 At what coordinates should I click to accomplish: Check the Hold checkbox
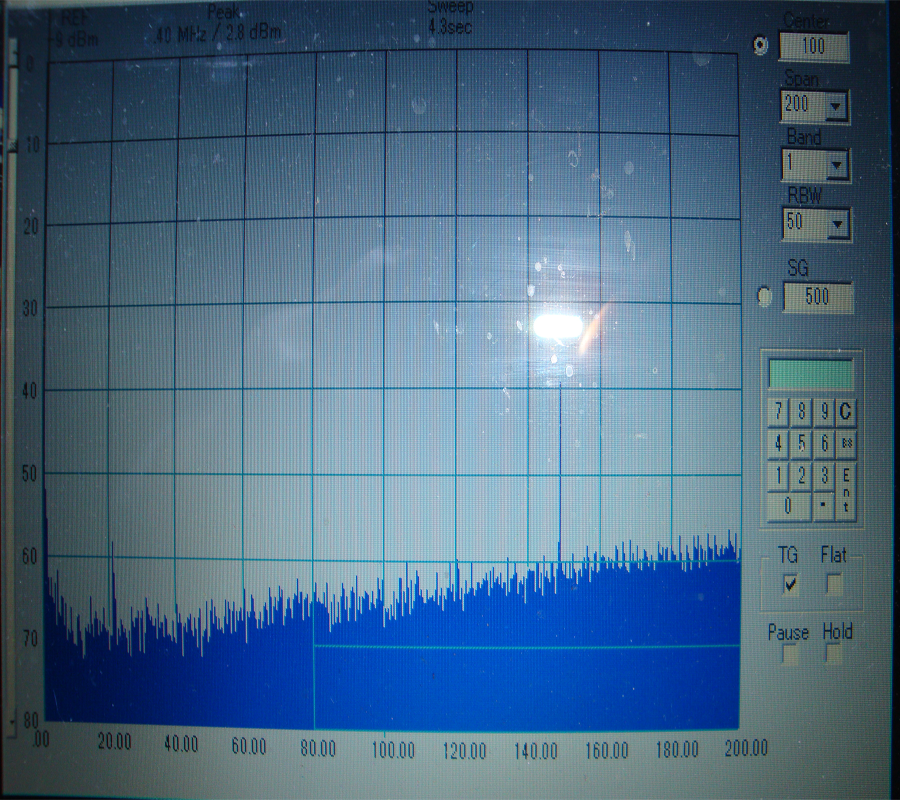click(834, 655)
